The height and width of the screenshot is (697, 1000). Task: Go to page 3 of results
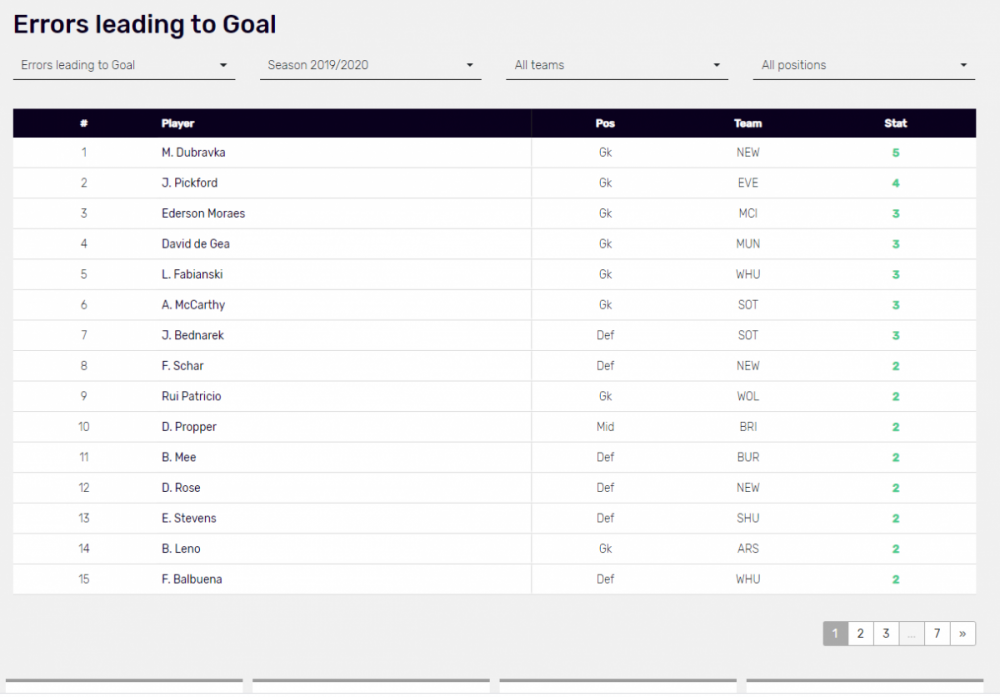(x=885, y=634)
